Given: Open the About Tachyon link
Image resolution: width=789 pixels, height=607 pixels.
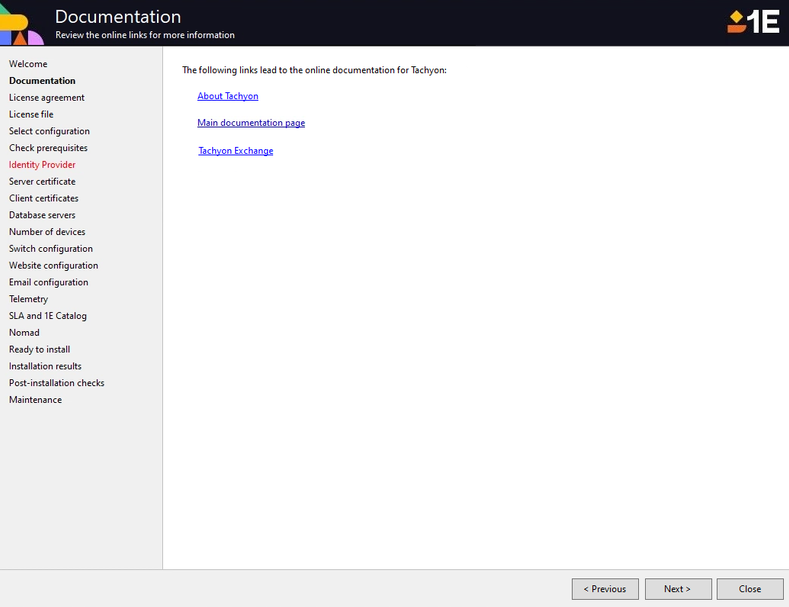Looking at the screenshot, I should click(228, 96).
